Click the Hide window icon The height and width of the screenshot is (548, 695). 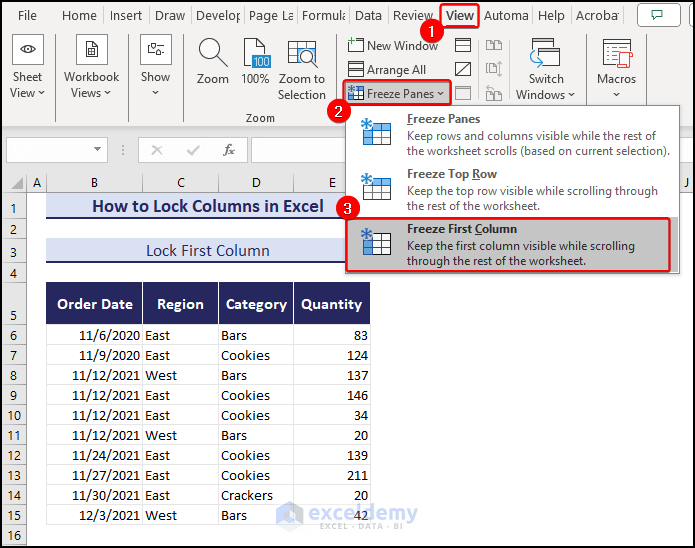463,69
